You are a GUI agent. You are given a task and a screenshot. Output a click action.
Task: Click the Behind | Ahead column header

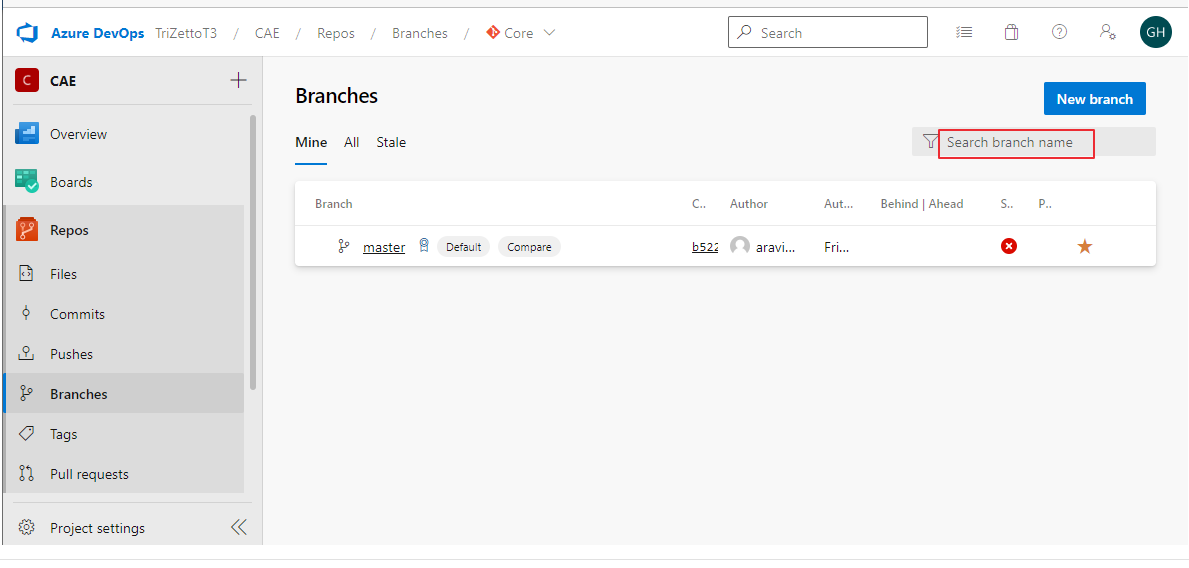click(x=921, y=203)
